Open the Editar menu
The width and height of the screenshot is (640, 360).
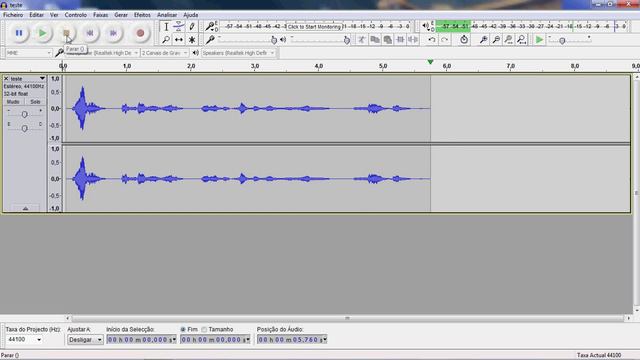36,15
